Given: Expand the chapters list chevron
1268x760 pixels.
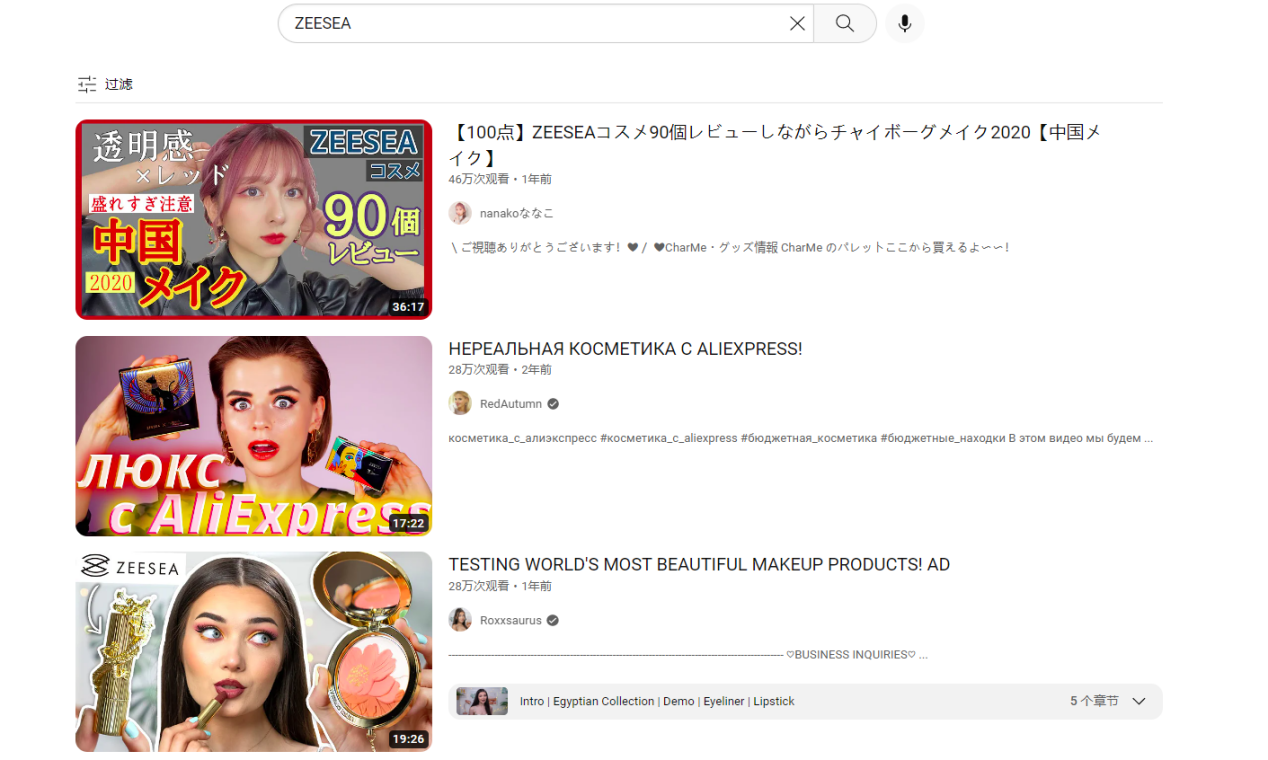Looking at the screenshot, I should [x=1138, y=701].
